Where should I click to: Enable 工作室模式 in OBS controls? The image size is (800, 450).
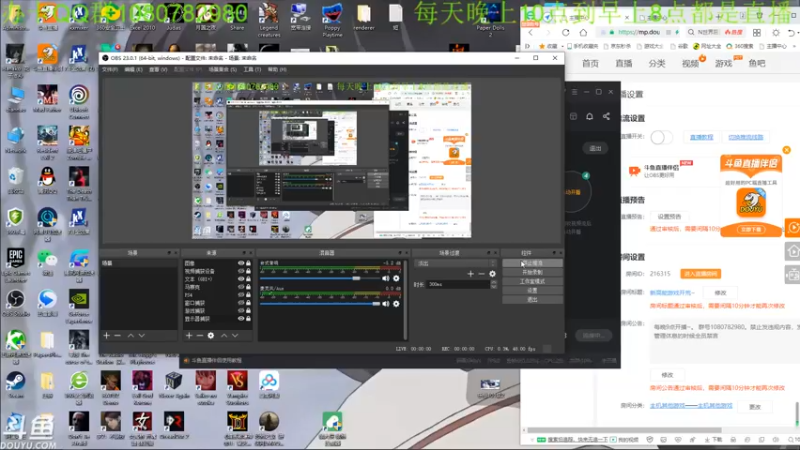(x=532, y=282)
